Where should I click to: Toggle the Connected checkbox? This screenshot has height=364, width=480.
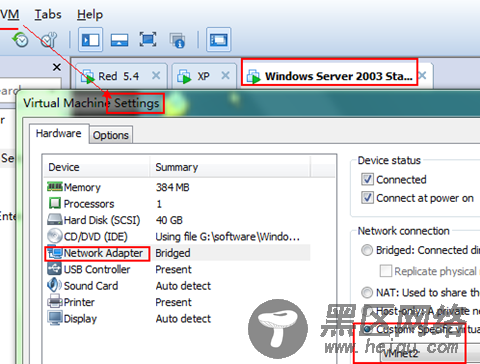tap(367, 179)
